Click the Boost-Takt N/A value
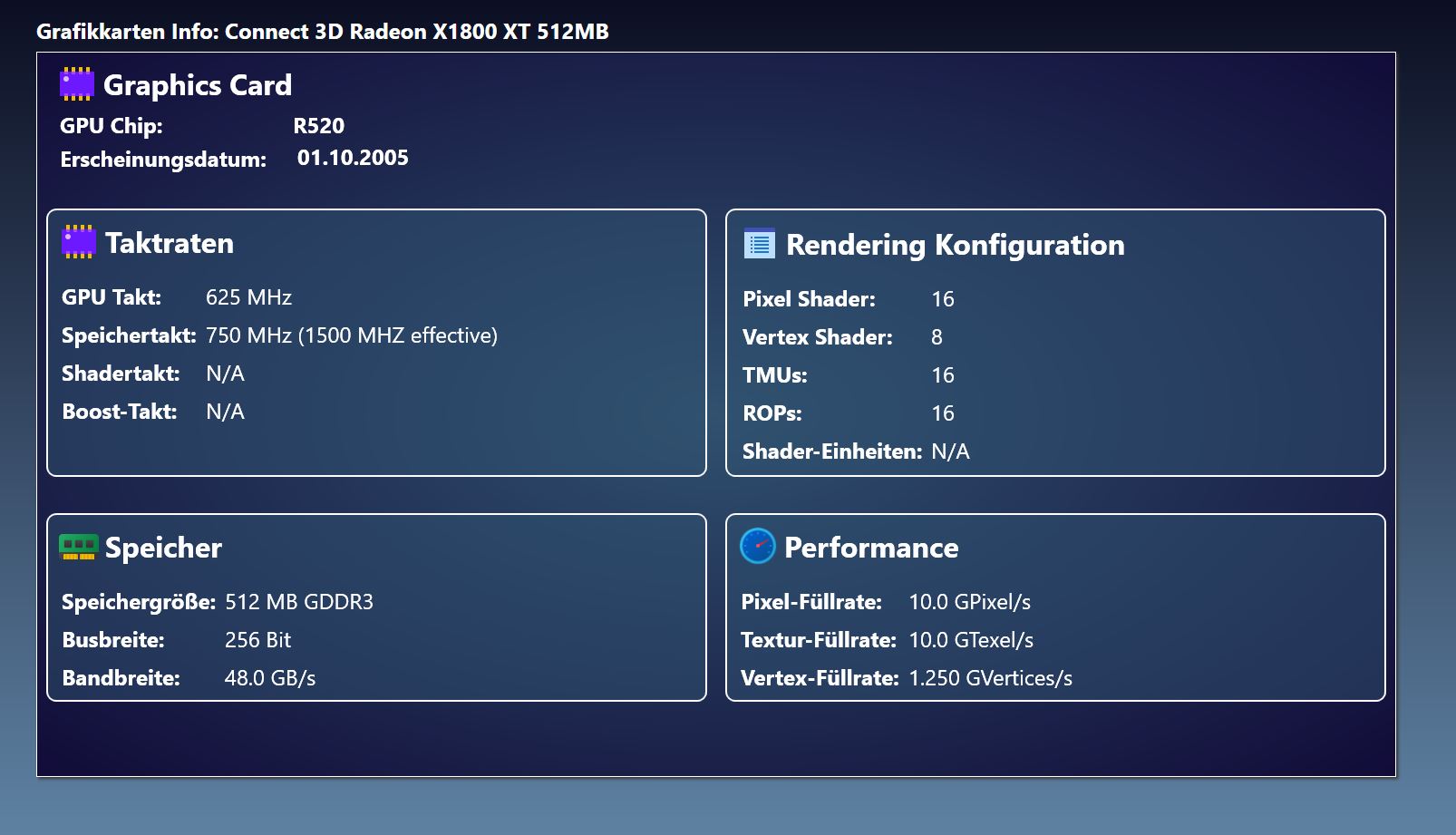 pos(225,412)
